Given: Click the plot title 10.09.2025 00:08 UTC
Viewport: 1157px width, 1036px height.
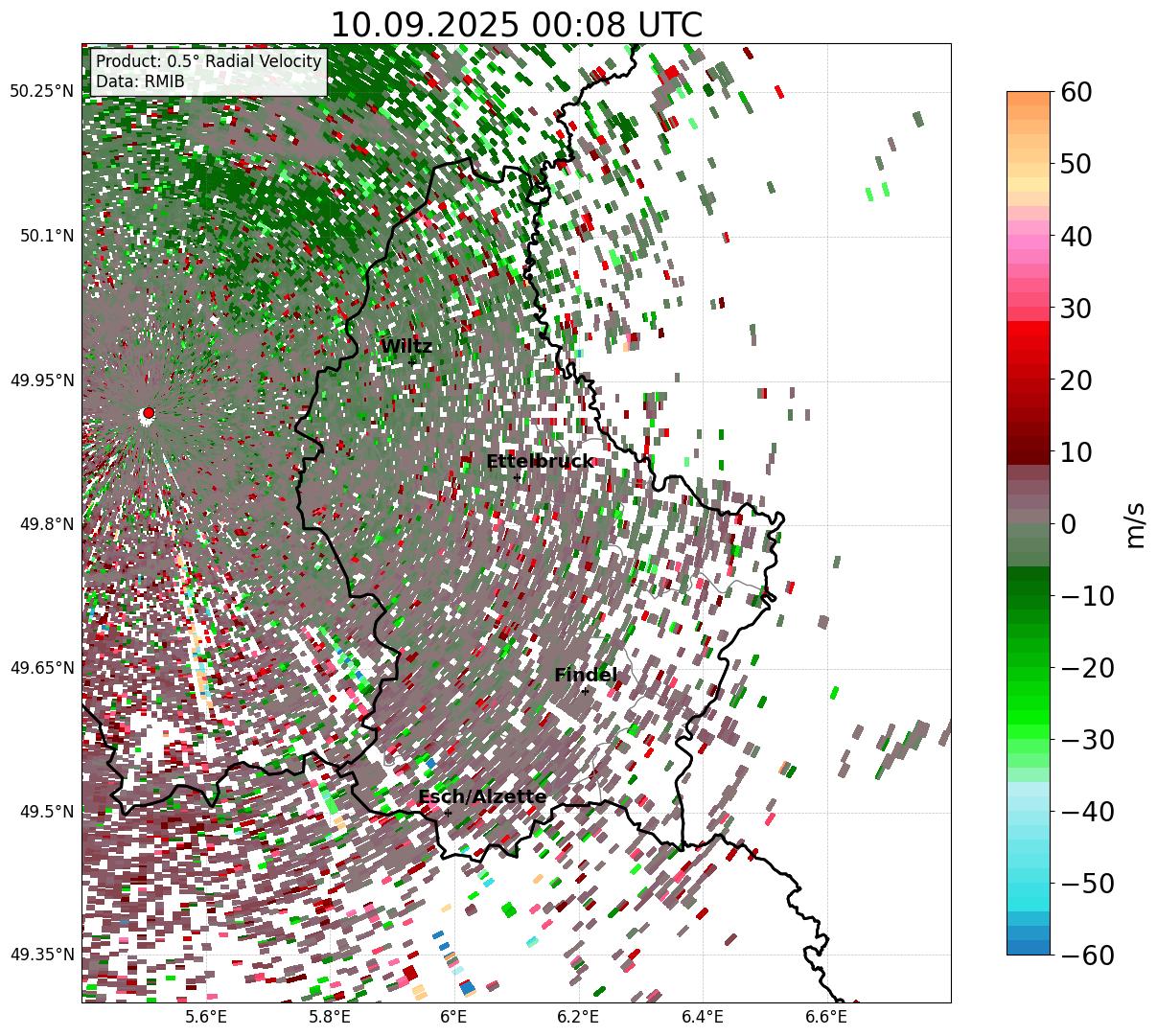Looking at the screenshot, I should point(516,25).
